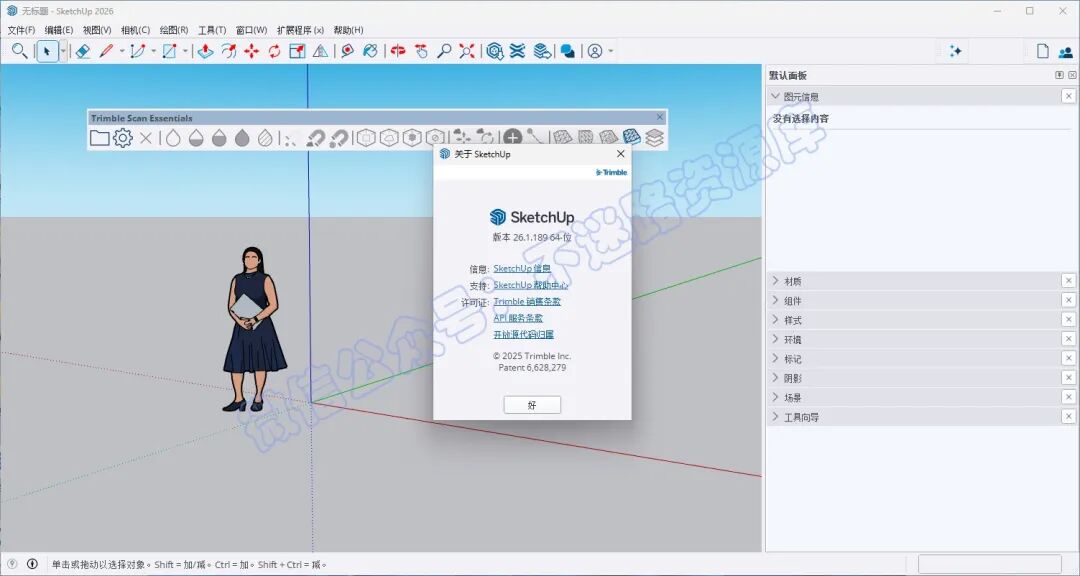Viewport: 1080px width, 576px height.
Task: Open the API 服务条款 link
Action: [x=518, y=318]
